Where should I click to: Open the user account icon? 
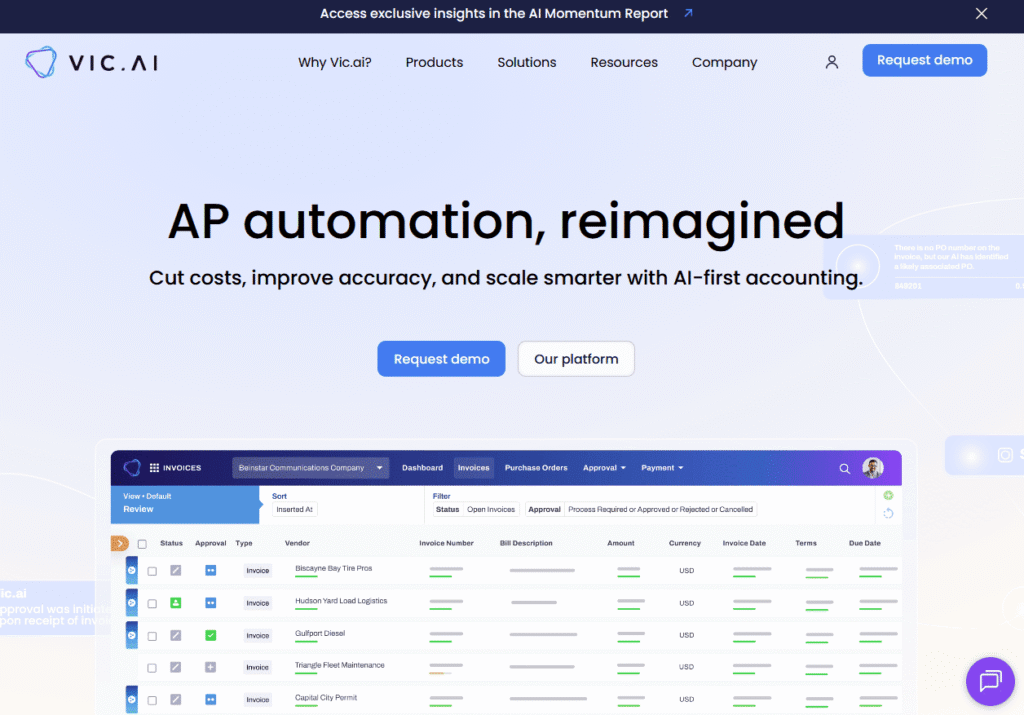pos(831,62)
